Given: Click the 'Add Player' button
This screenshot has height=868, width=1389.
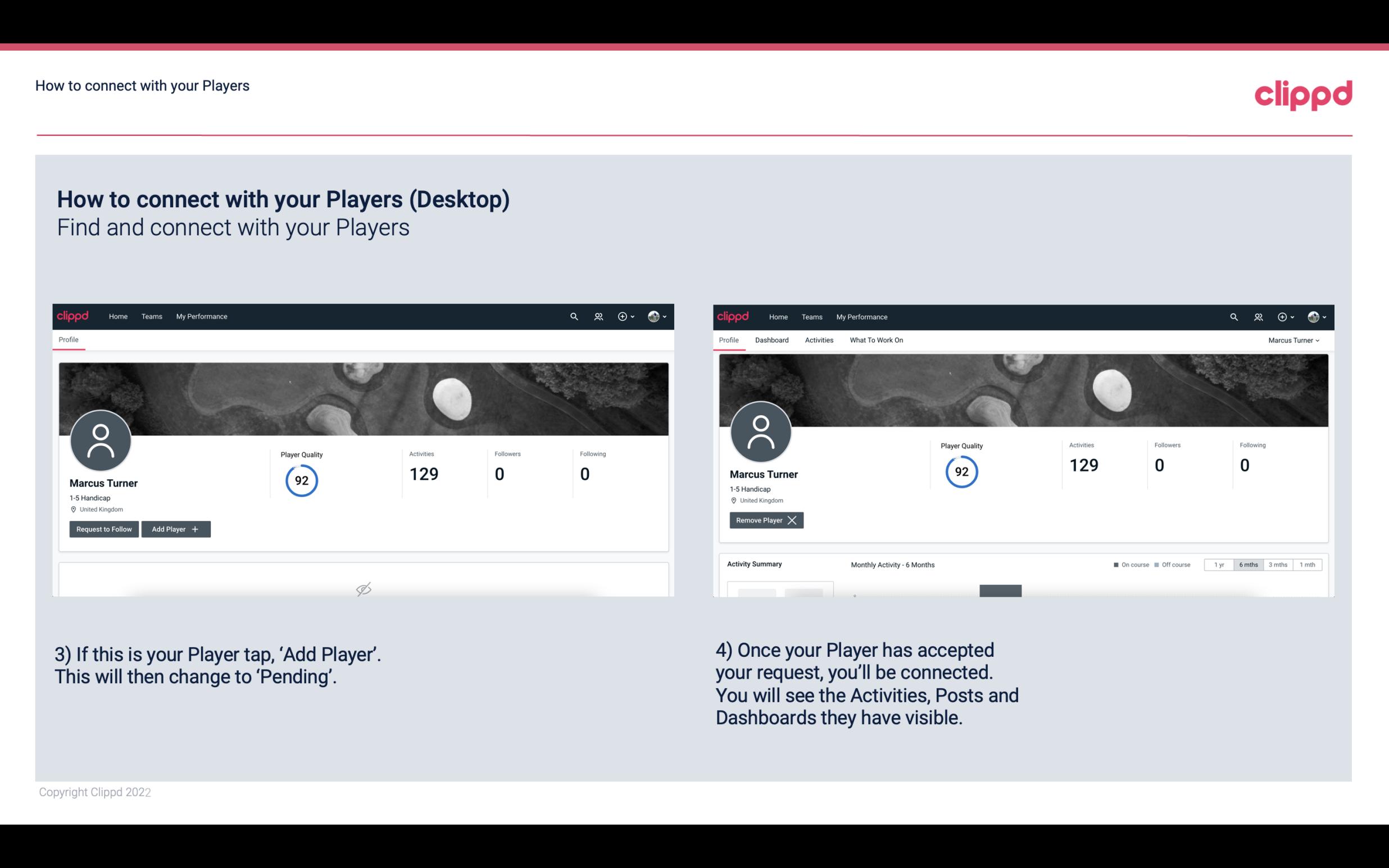Looking at the screenshot, I should (176, 528).
